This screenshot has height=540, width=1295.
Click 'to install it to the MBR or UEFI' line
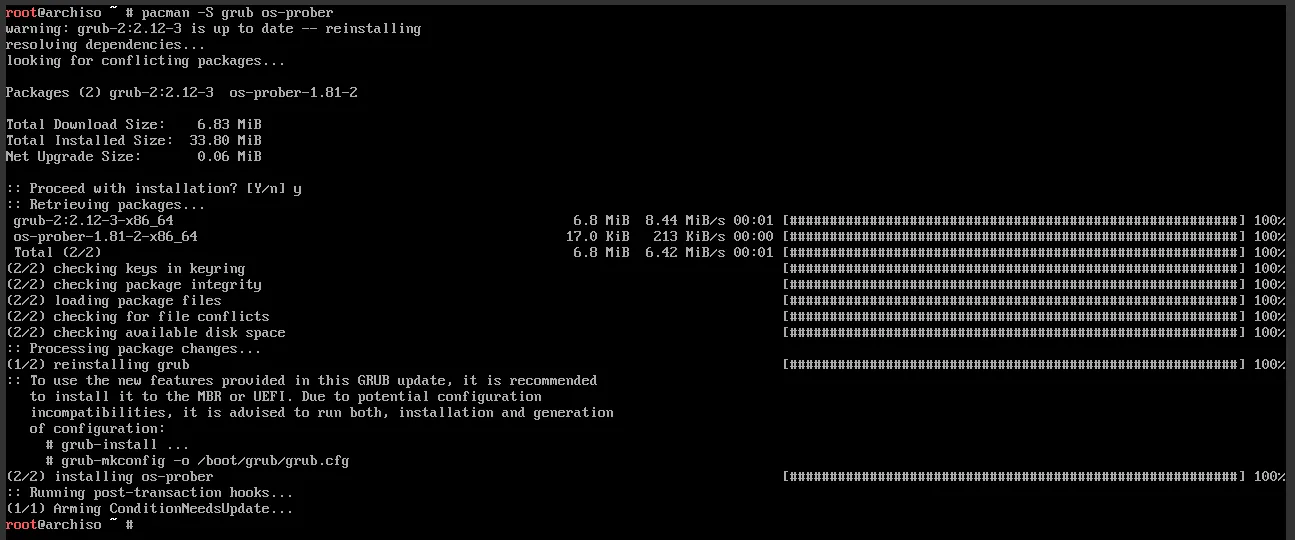pyautogui.click(x=286, y=397)
